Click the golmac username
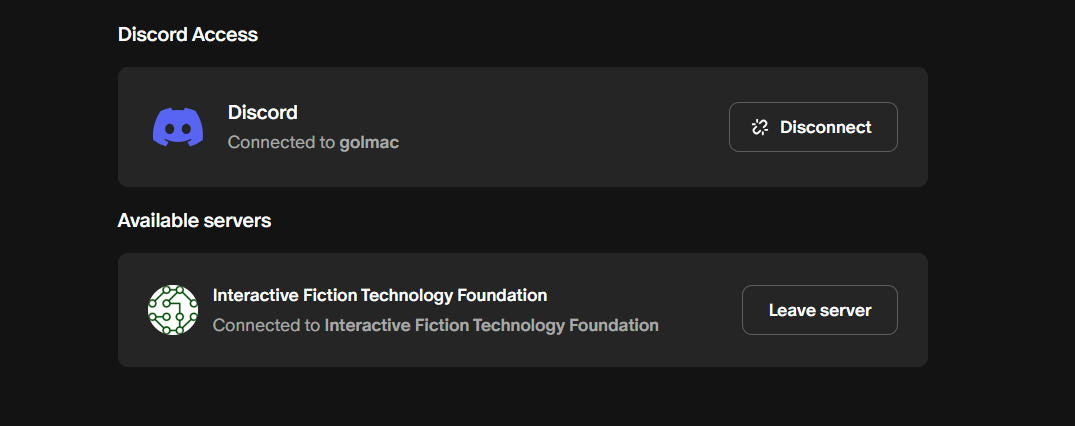The image size is (1075, 426). pyautogui.click(x=369, y=143)
